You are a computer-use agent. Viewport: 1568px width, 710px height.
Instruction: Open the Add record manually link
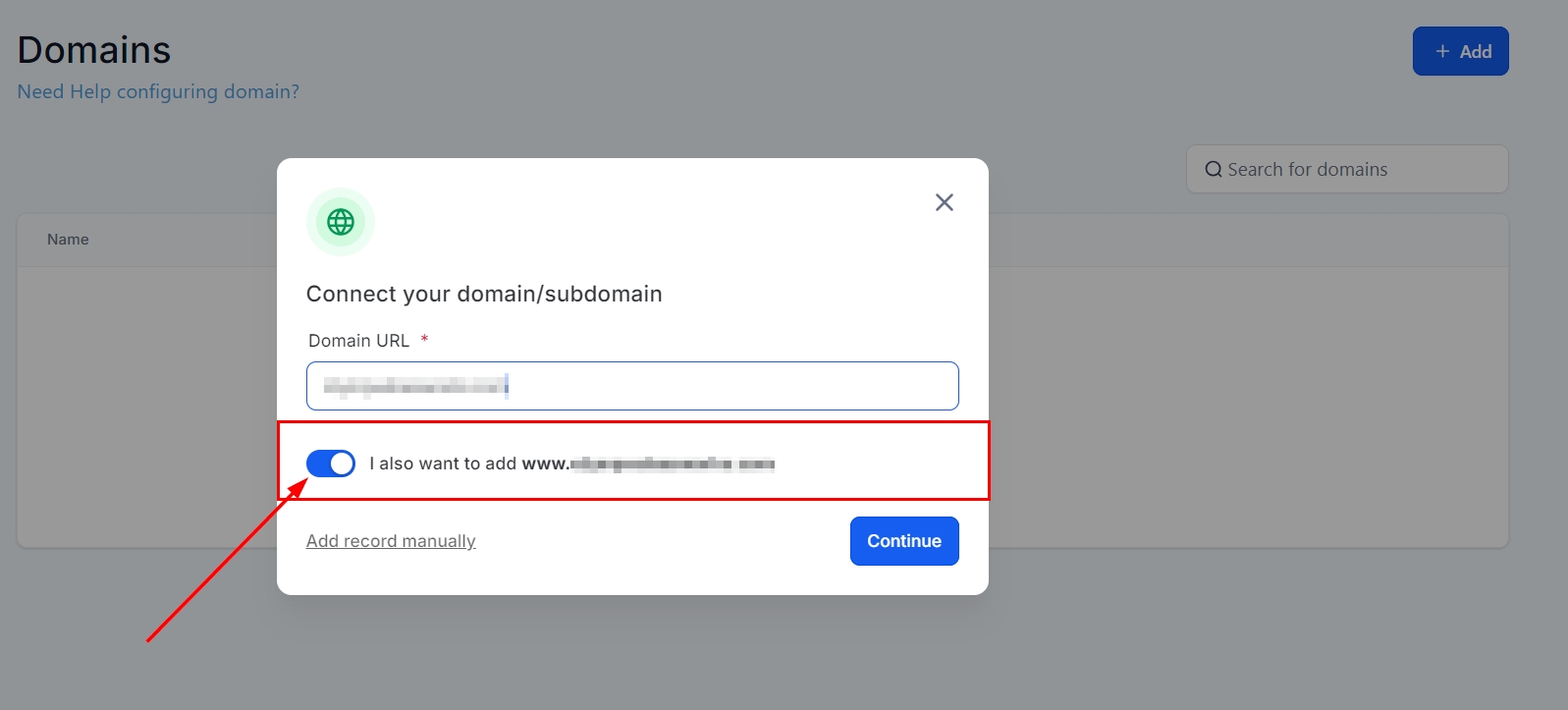point(391,541)
